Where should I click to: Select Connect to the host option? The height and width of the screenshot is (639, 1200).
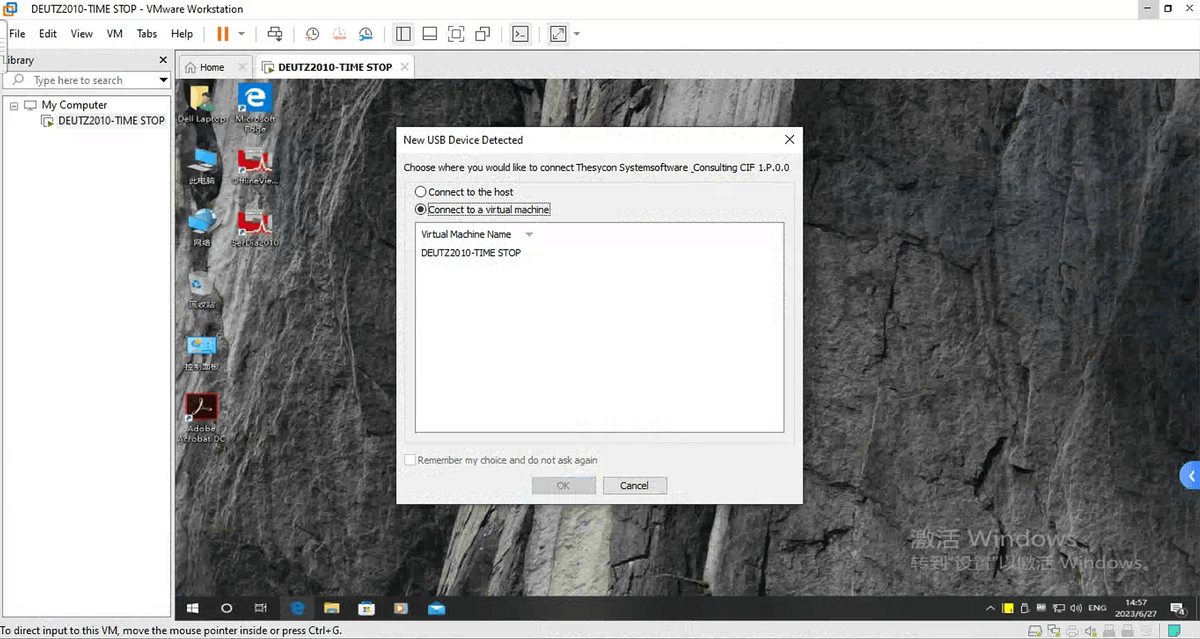tap(421, 192)
